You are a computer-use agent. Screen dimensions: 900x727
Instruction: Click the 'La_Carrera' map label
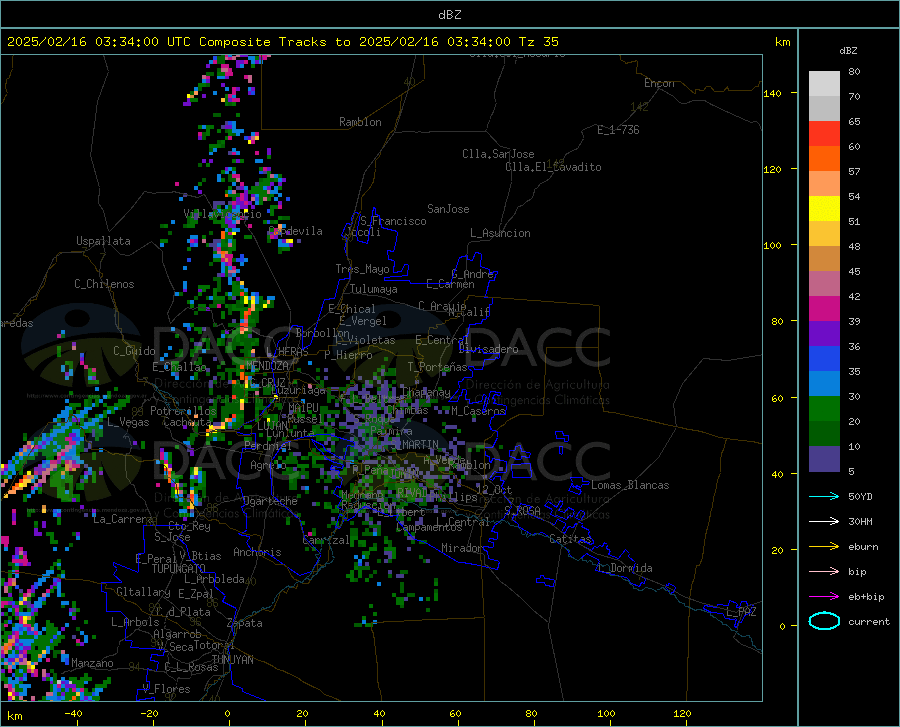[123, 519]
